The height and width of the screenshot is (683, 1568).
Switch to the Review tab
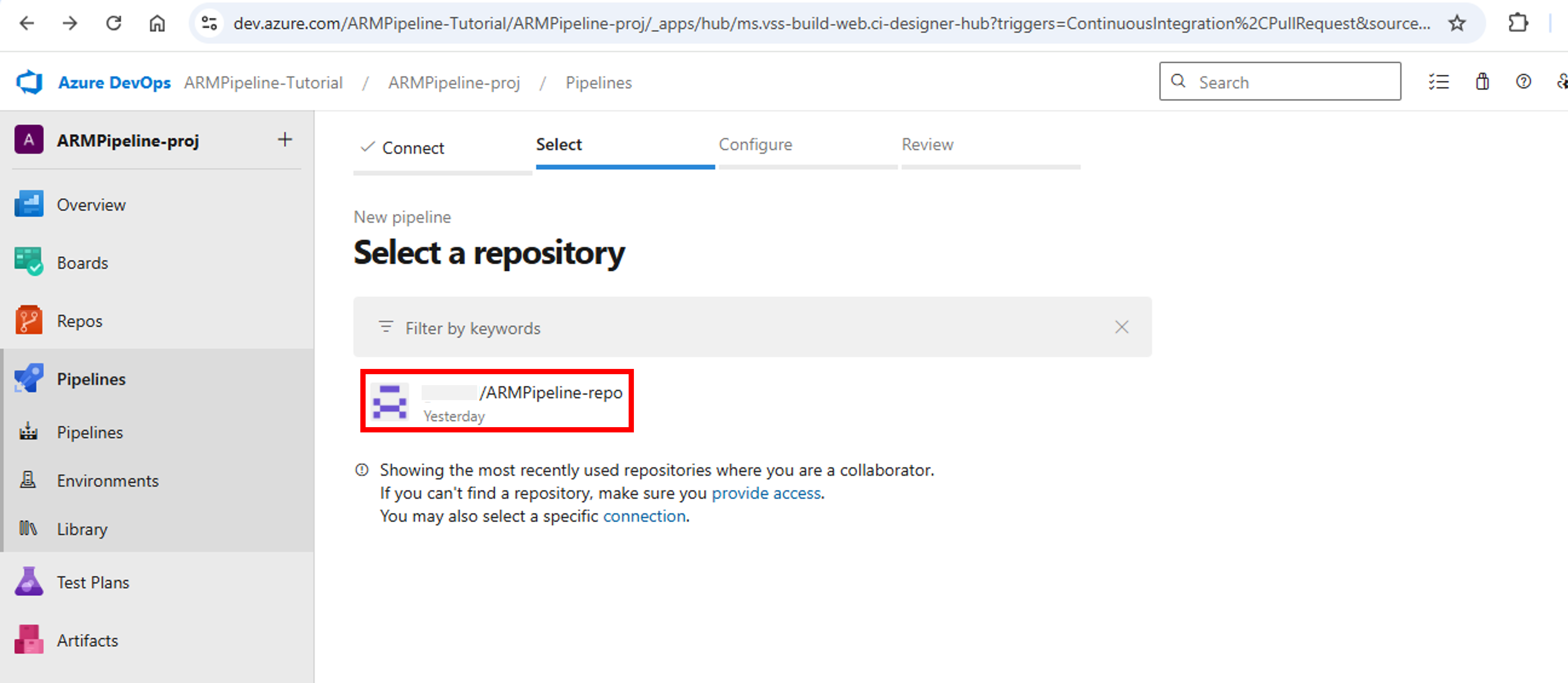click(927, 145)
